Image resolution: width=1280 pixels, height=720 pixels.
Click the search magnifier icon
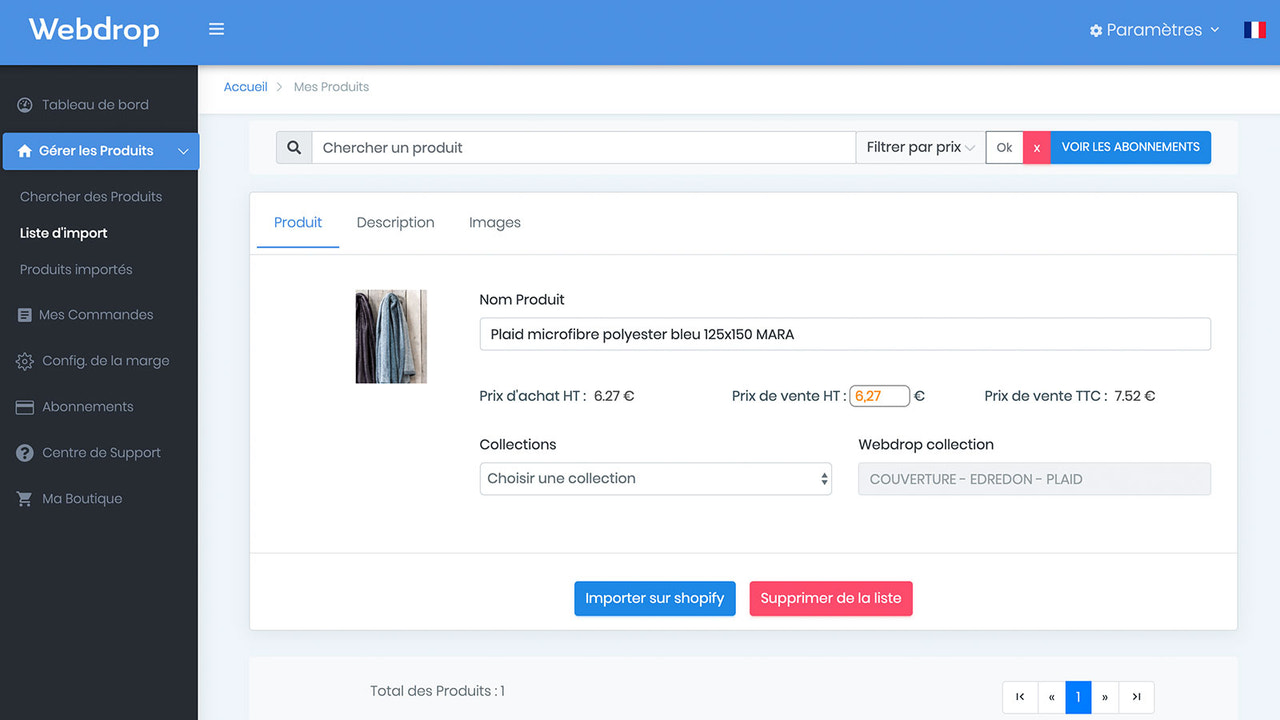pyautogui.click(x=293, y=147)
